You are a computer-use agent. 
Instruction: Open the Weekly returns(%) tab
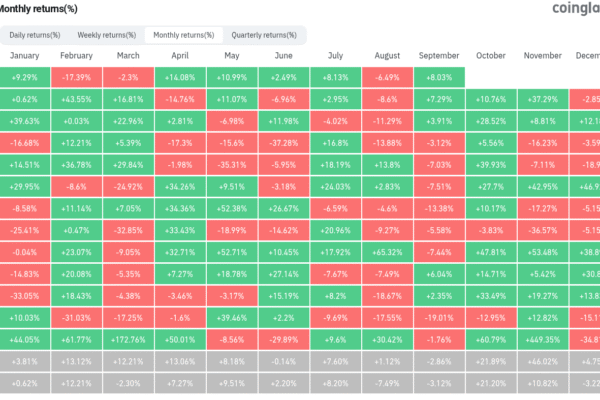coord(108,35)
